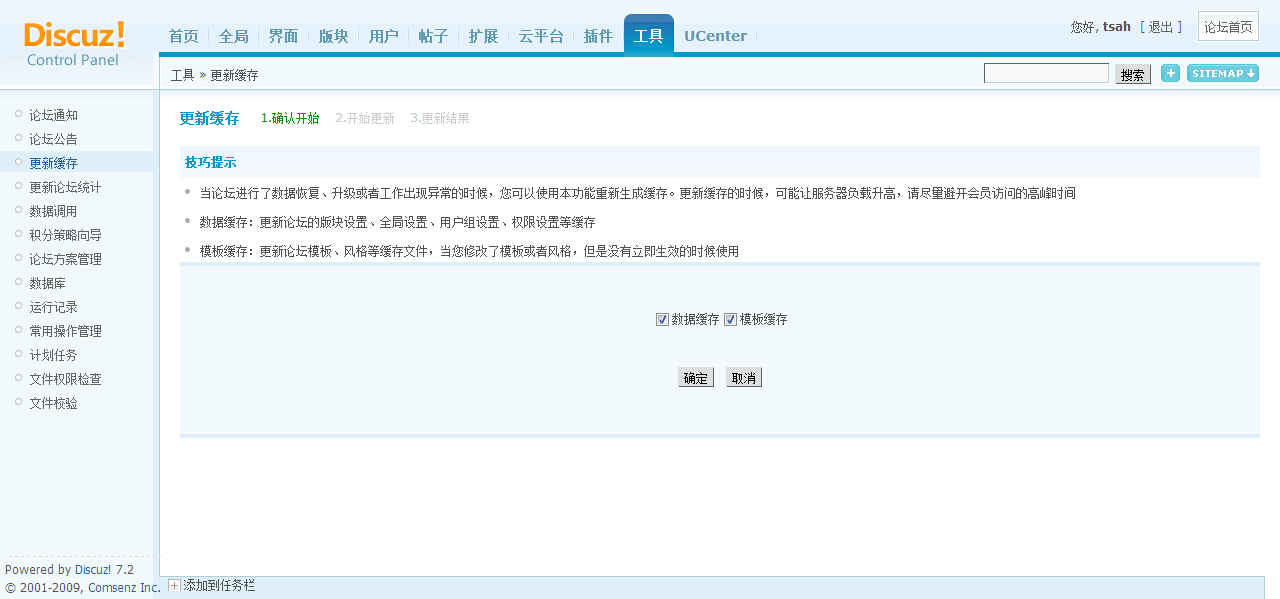Open the 用户 top navigation tab

[x=383, y=36]
